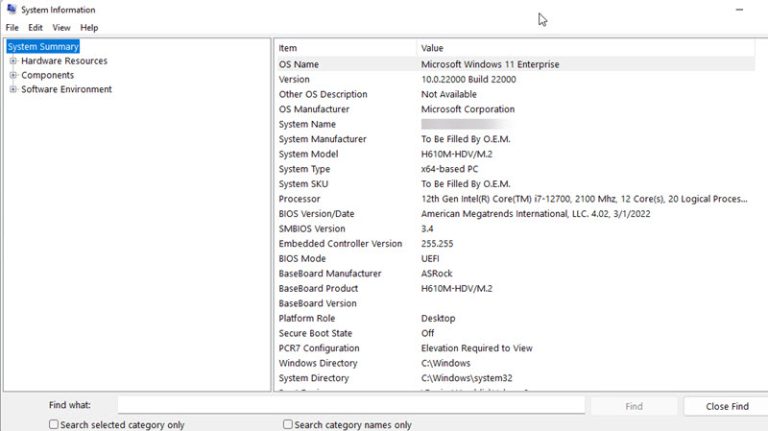Select the BaseBoard Version row
Screen dimensions: 768x431
tap(515, 303)
